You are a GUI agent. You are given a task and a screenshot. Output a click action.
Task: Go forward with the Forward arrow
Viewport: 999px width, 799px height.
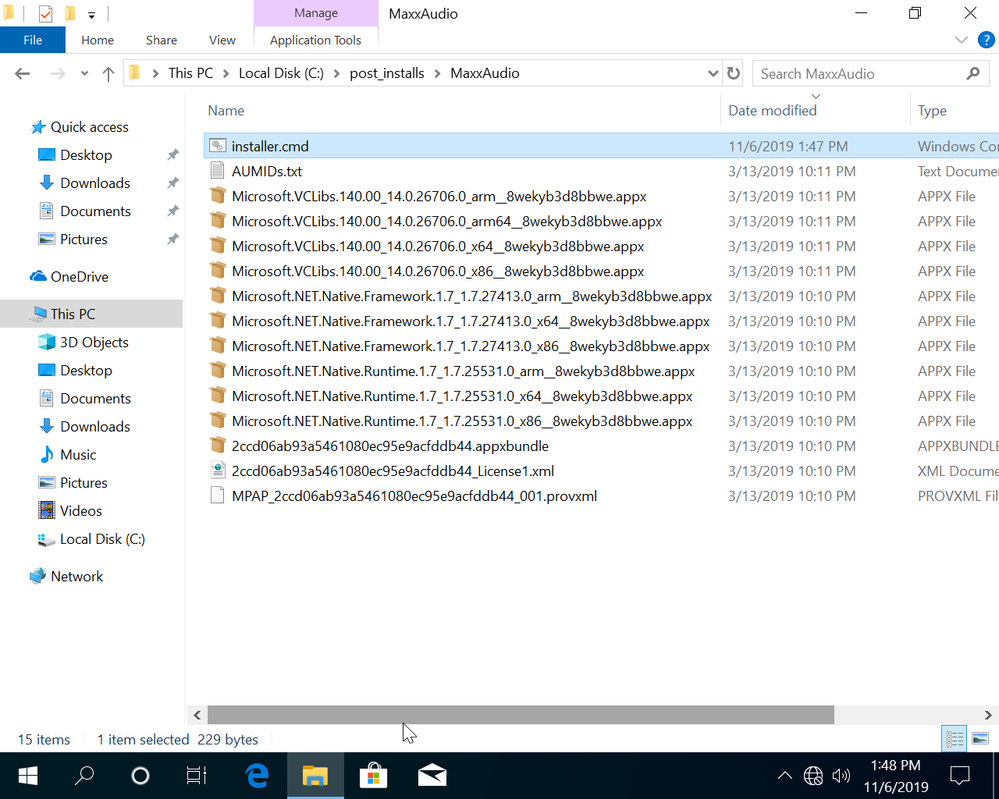point(57,74)
